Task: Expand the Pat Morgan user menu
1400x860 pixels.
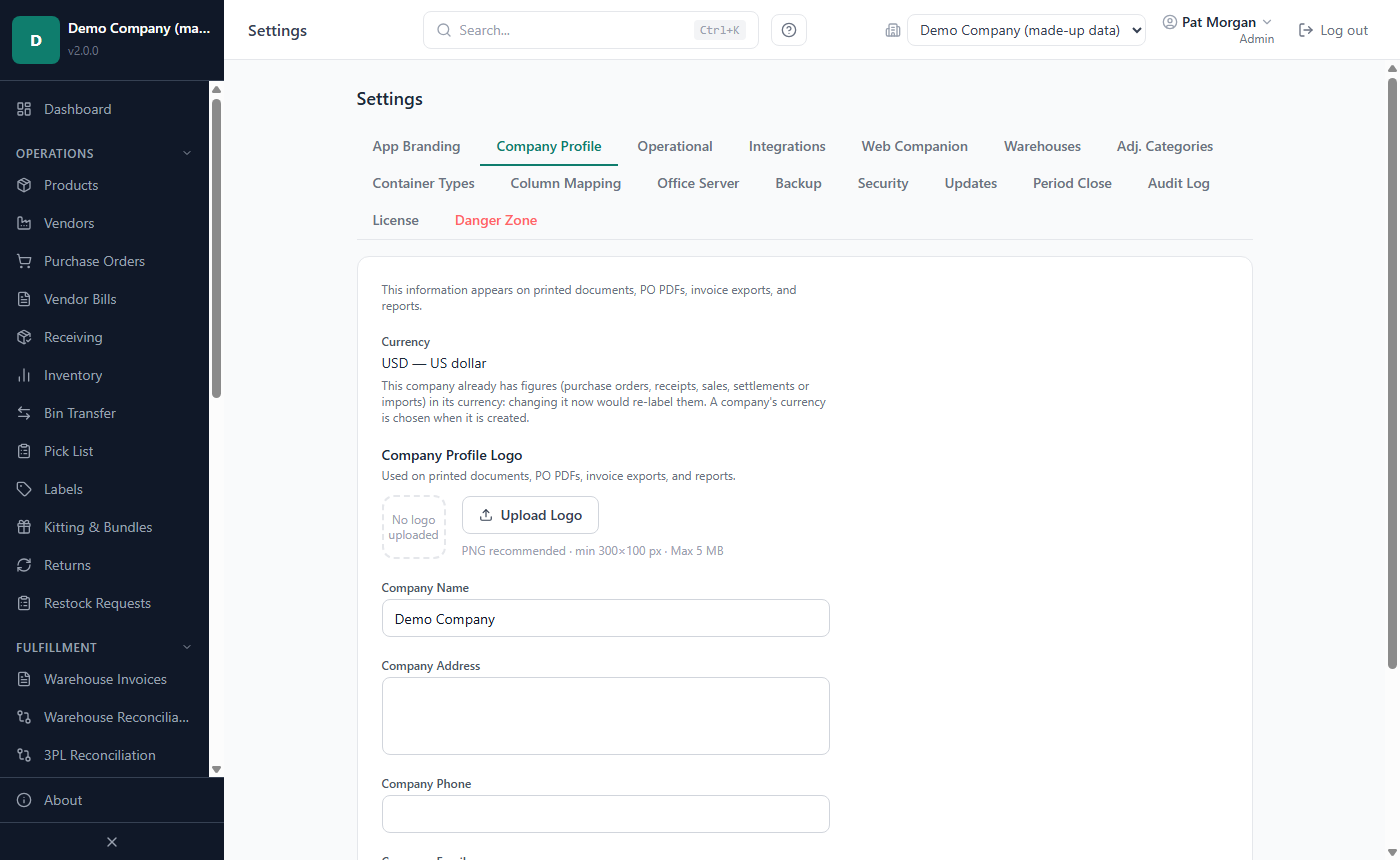Action: [x=1218, y=22]
